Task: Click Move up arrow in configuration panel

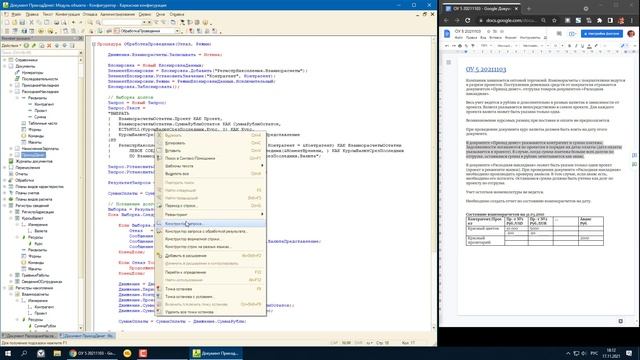Action: (x=57, y=45)
